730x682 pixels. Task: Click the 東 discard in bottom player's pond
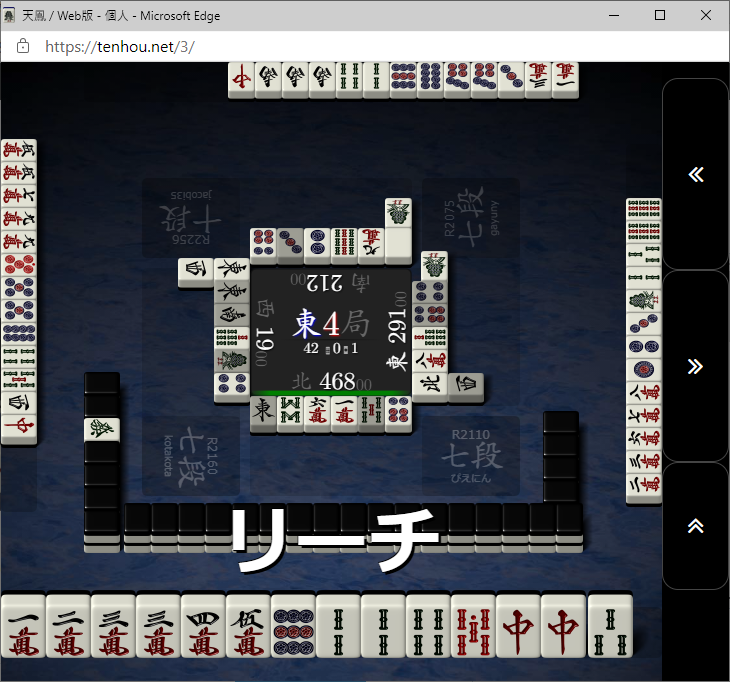point(264,414)
